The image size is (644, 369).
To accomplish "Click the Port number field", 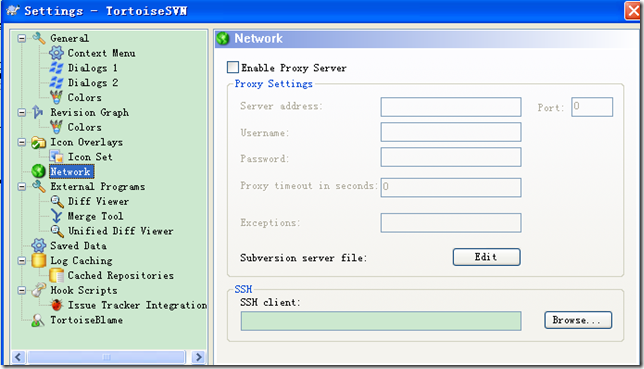I will click(x=592, y=107).
